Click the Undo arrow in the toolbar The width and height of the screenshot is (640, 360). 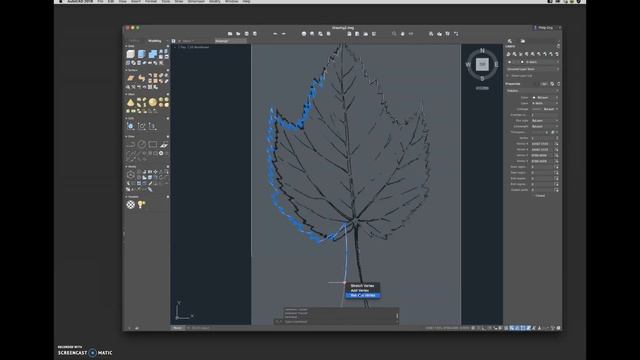pyautogui.click(x=275, y=34)
